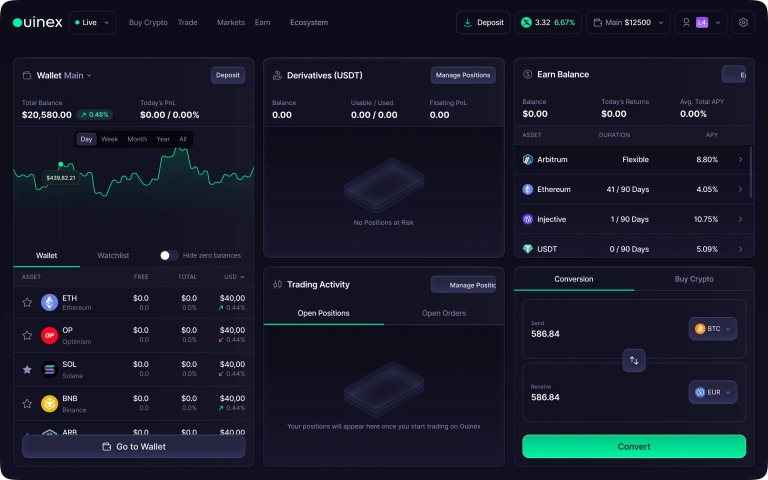768x480 pixels.
Task: Open the BTC send currency dropdown
Action: click(x=713, y=329)
